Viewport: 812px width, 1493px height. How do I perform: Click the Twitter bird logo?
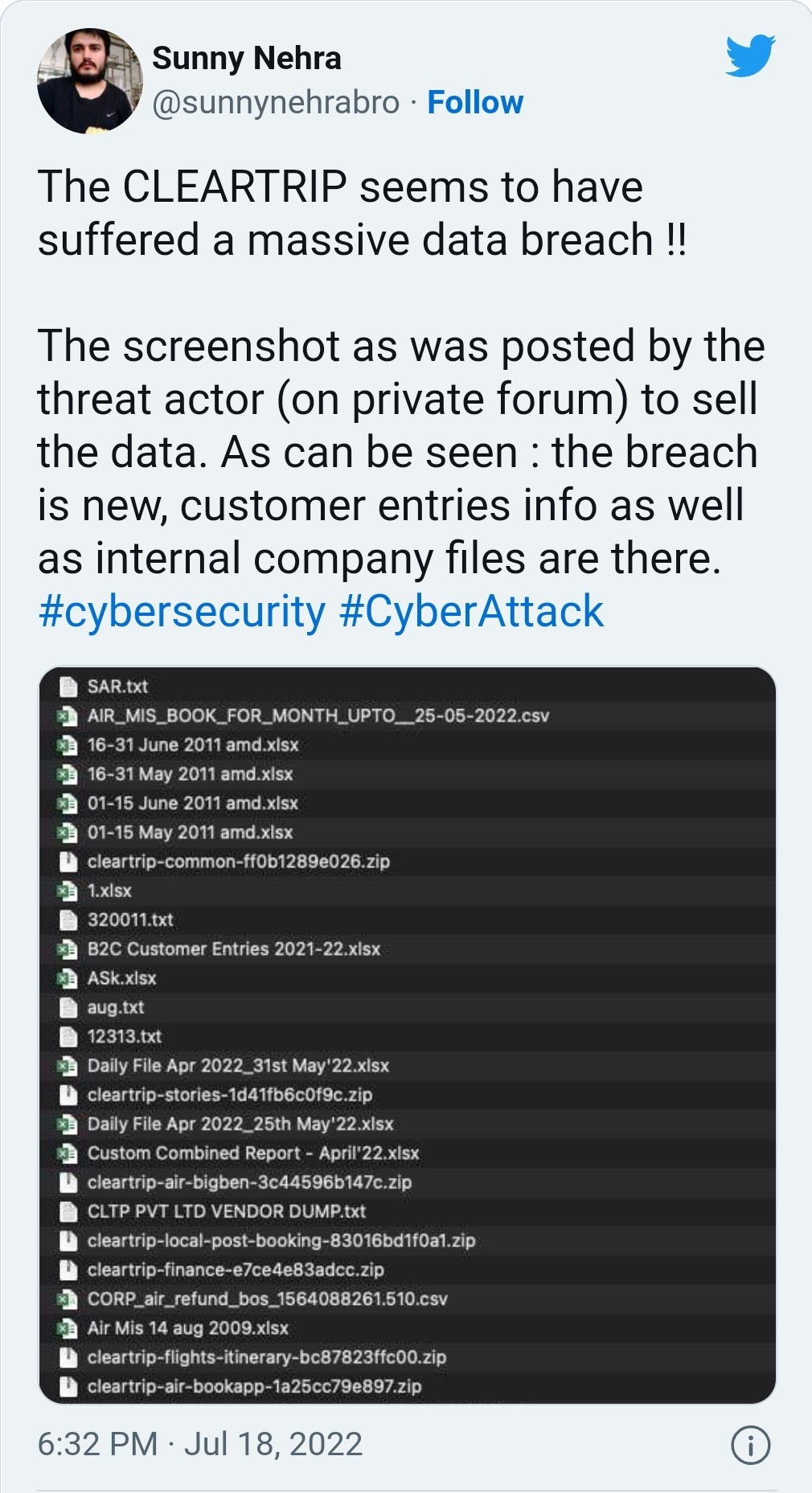click(749, 56)
